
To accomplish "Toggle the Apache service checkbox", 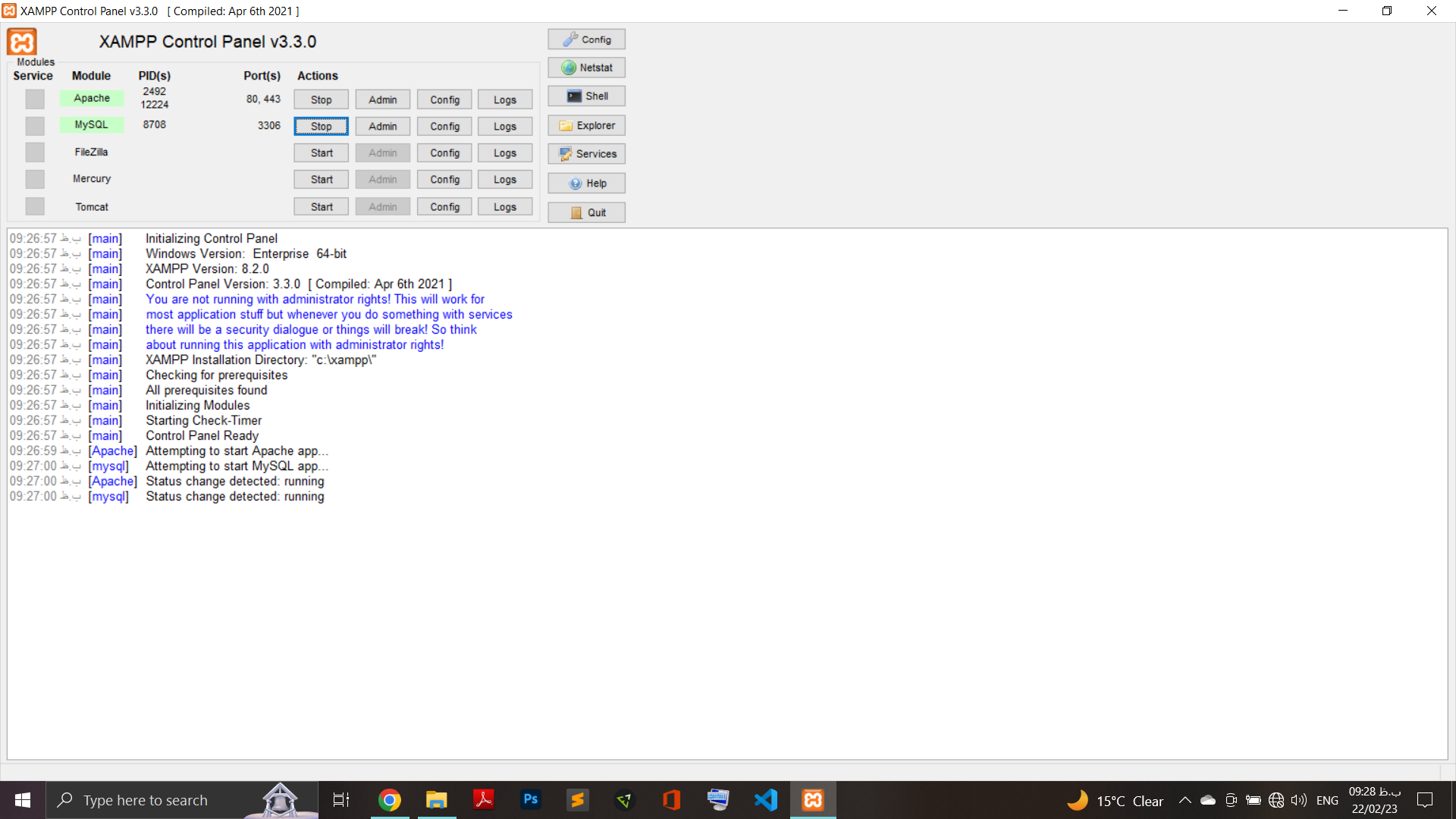I will (x=35, y=99).
